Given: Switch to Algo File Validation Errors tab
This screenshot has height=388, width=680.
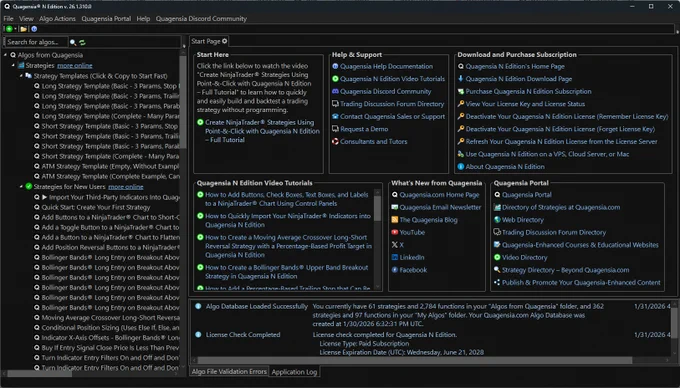Looking at the screenshot, I should click(x=229, y=372).
